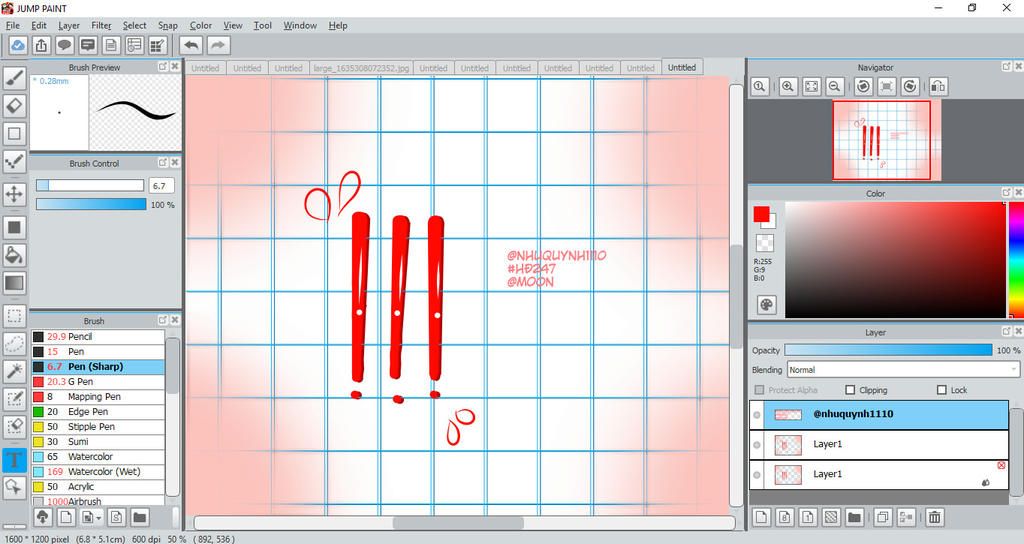The height and width of the screenshot is (544, 1024).
Task: Click the cloud save icon in toolbar
Action: pos(18,45)
